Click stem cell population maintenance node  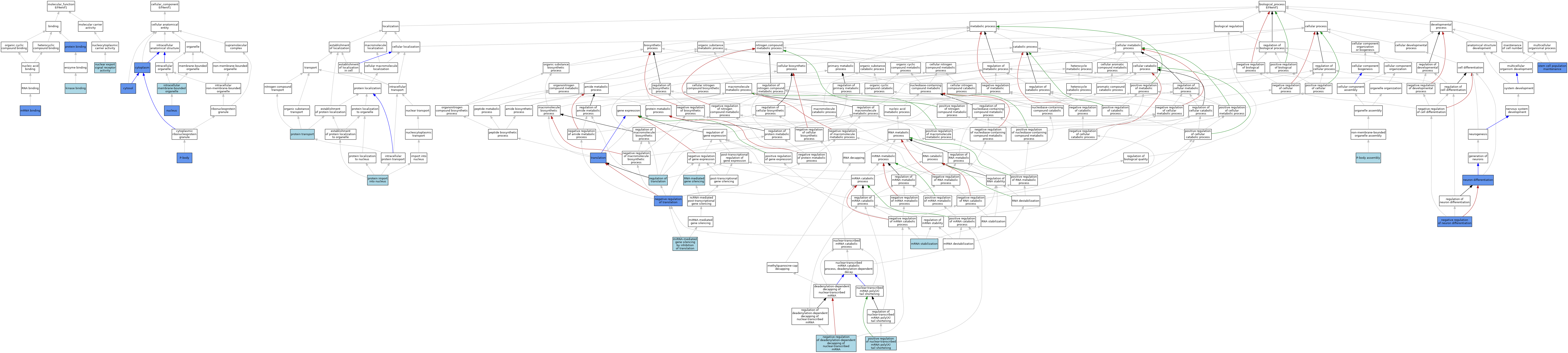click(1552, 68)
